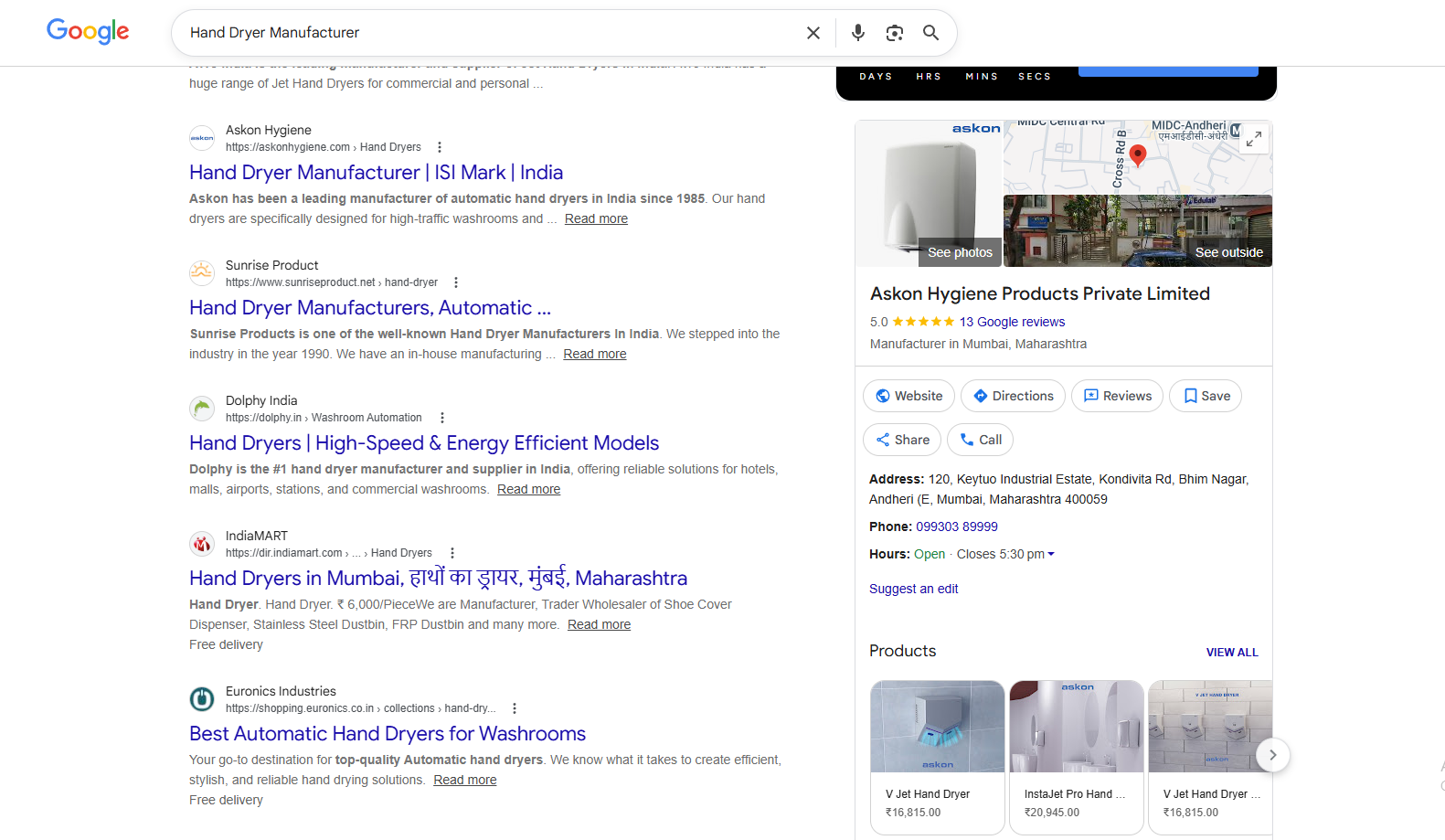Click phone number 099303 89999

tap(957, 526)
